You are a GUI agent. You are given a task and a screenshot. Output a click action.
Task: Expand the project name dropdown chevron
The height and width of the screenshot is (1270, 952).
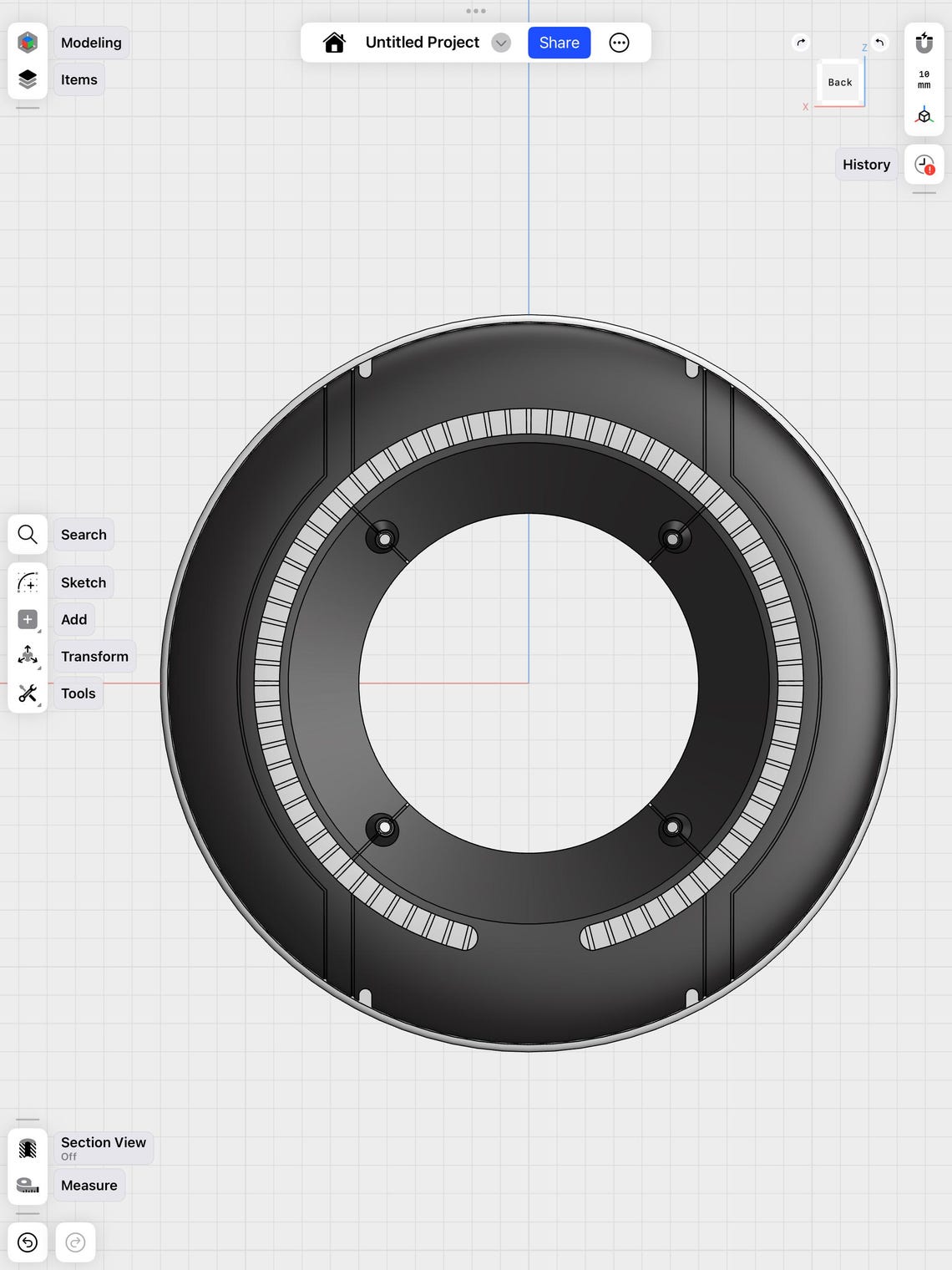coord(501,43)
